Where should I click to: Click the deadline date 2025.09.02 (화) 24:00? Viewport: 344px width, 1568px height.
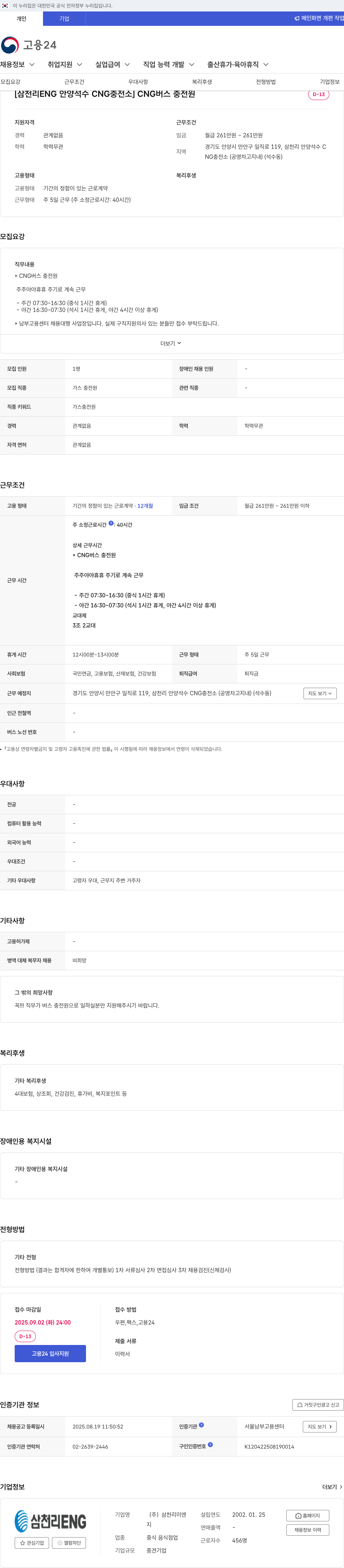[43, 1323]
